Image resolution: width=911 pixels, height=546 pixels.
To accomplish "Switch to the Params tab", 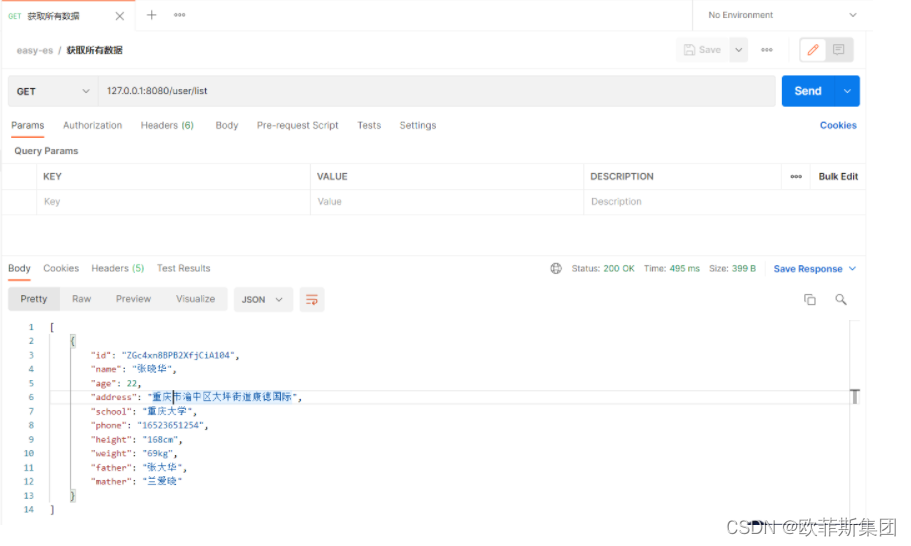I will tap(27, 125).
